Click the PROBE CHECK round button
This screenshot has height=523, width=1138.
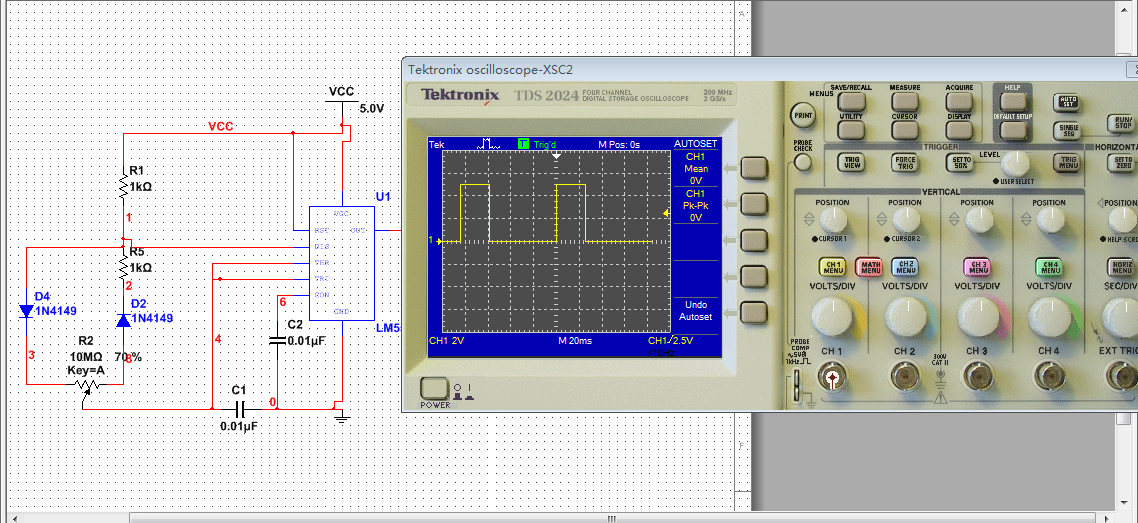(803, 162)
